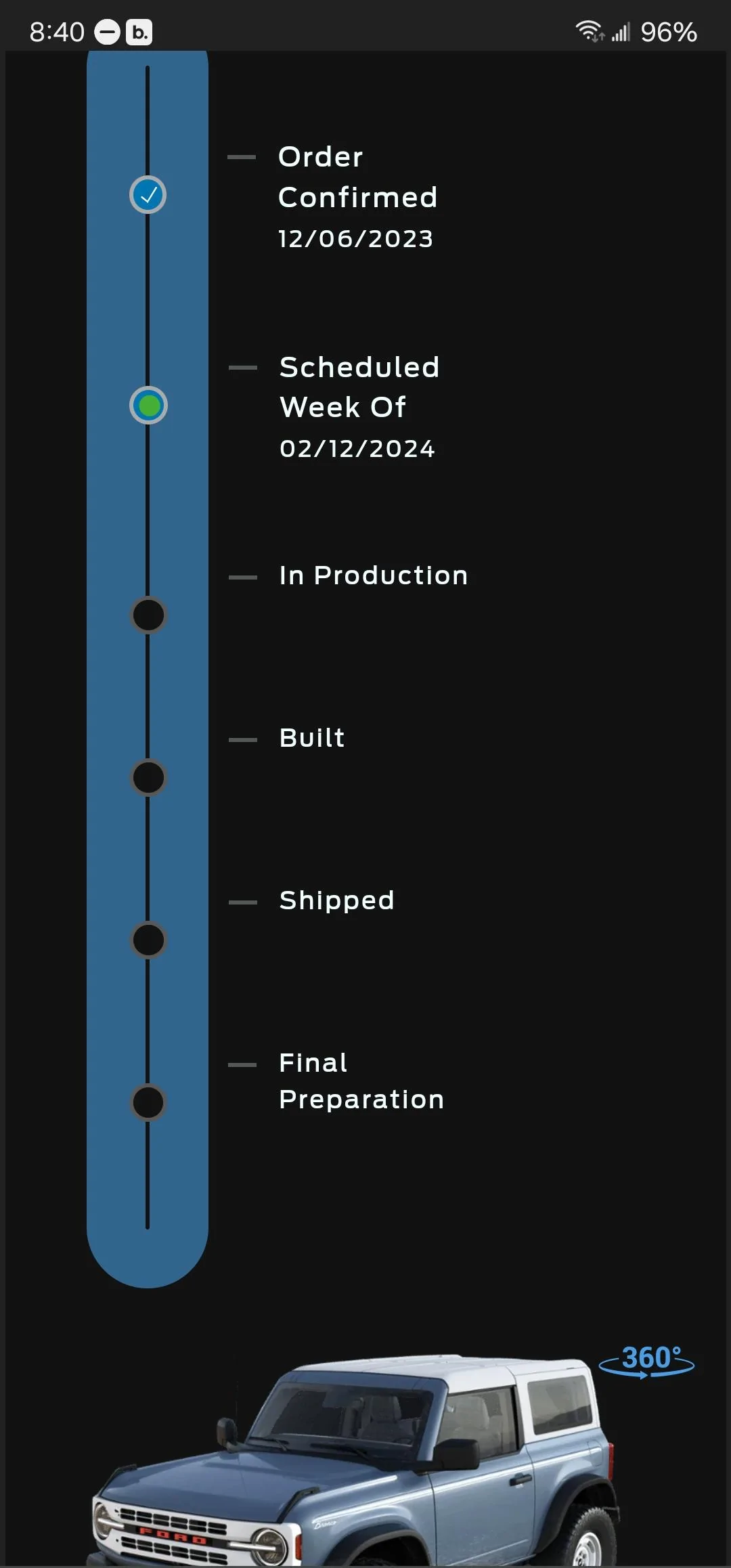
Task: Tap the Order Confirmed label
Action: (x=358, y=177)
